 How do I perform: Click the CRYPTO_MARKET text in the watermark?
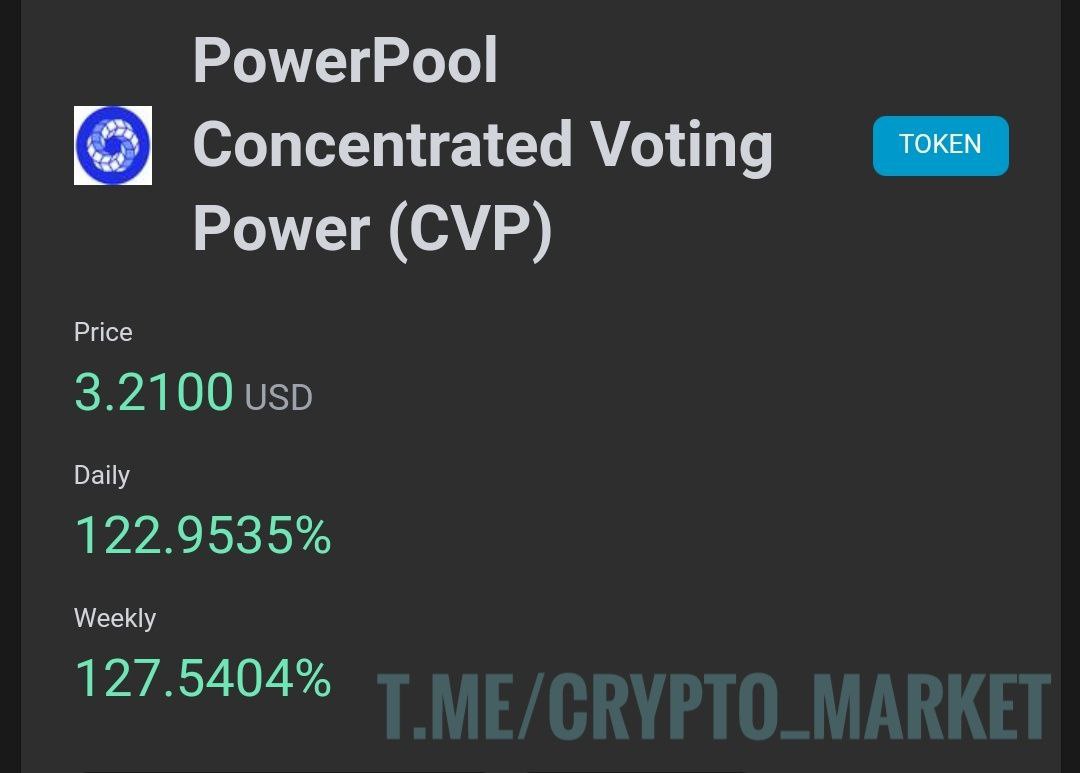coord(800,706)
